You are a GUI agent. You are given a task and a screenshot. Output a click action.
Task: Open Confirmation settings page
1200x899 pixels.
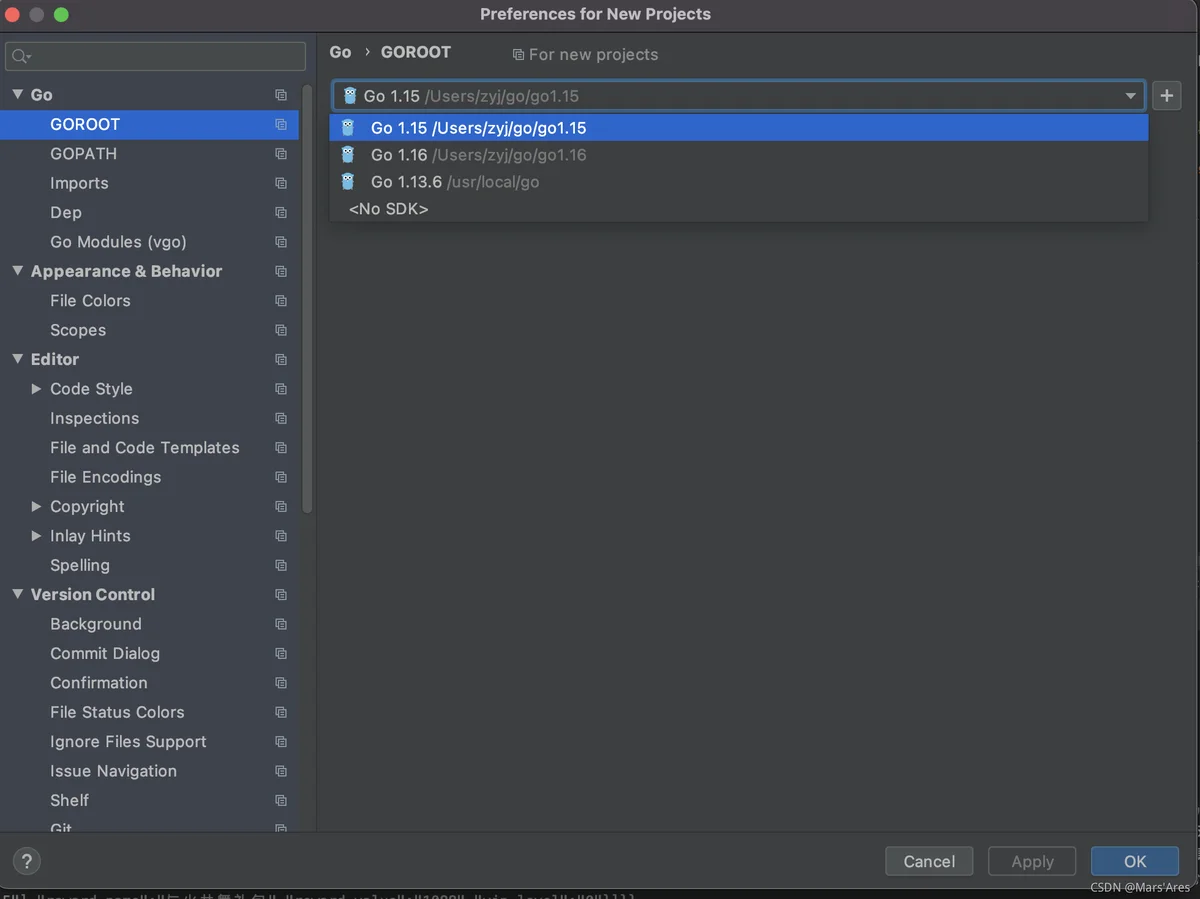[x=99, y=683]
